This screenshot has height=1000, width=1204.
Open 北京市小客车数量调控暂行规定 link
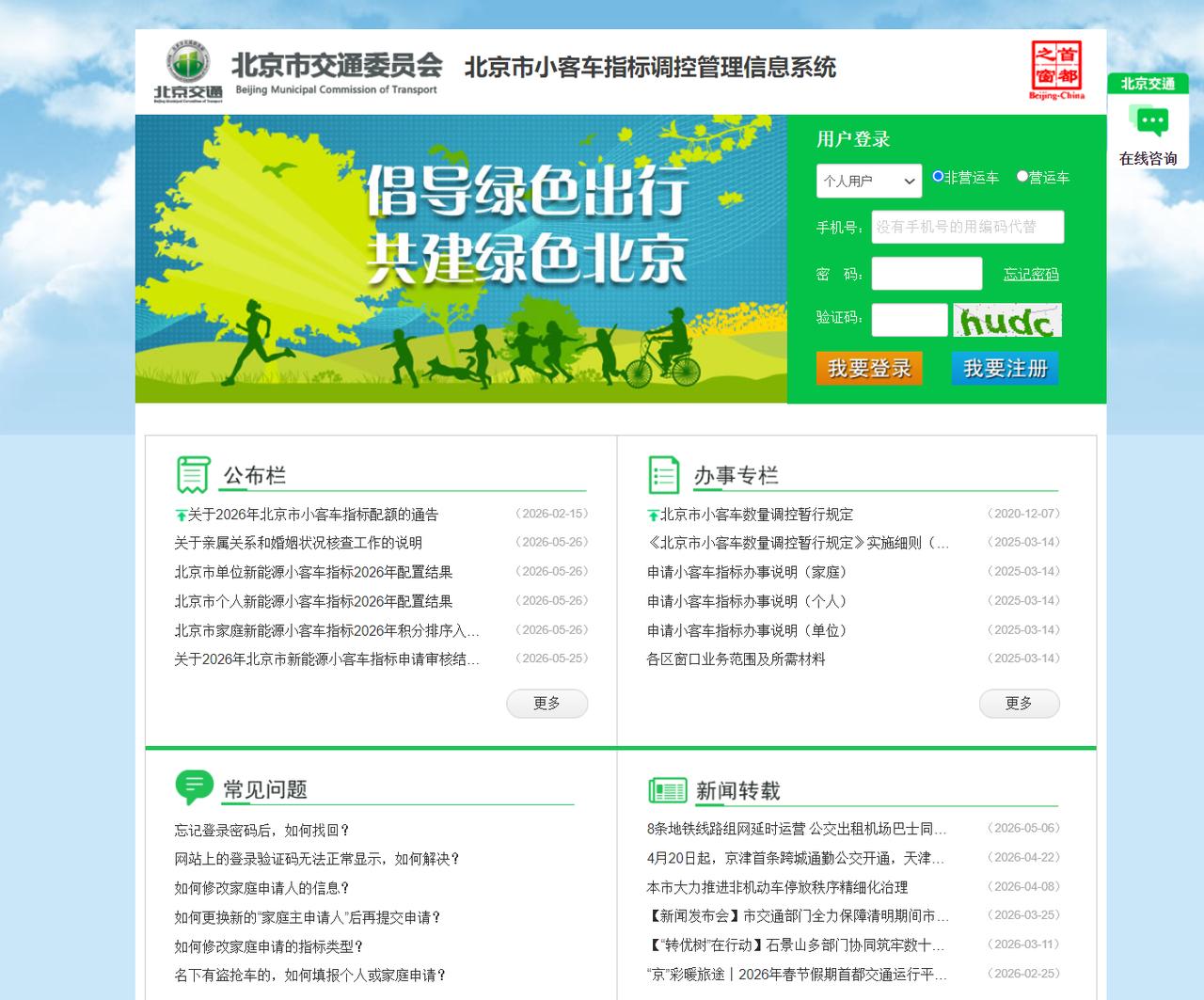pyautogui.click(x=756, y=515)
